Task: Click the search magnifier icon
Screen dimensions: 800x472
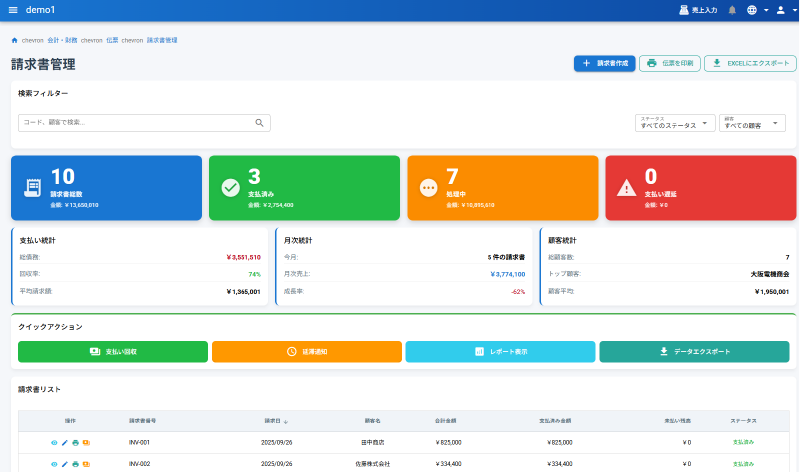Action: pos(259,123)
